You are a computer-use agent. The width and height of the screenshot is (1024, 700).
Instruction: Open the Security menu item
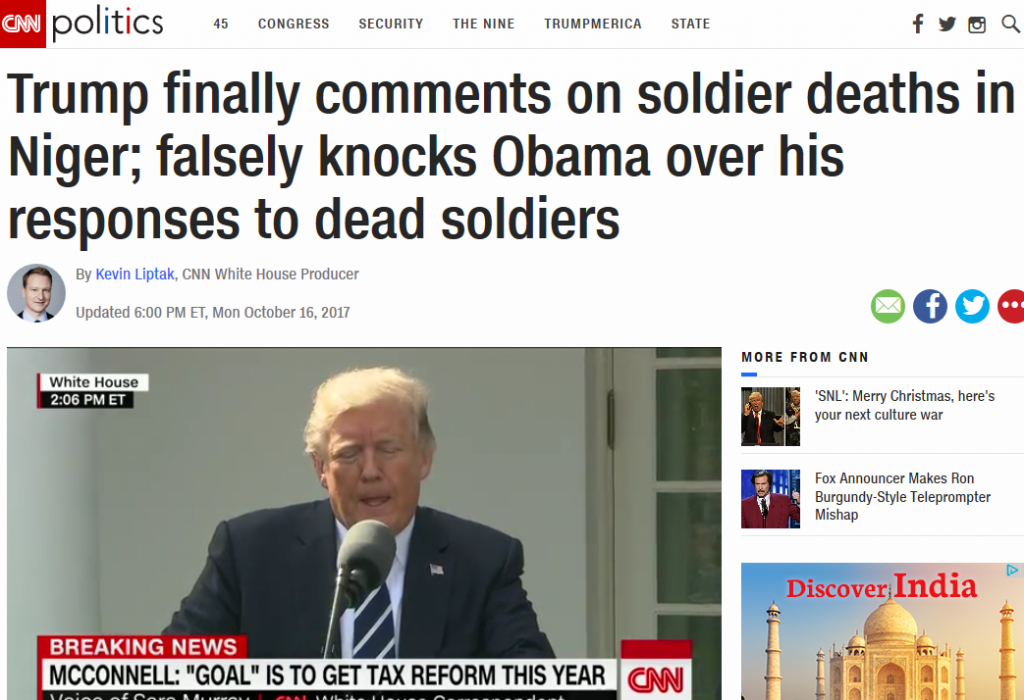point(391,24)
